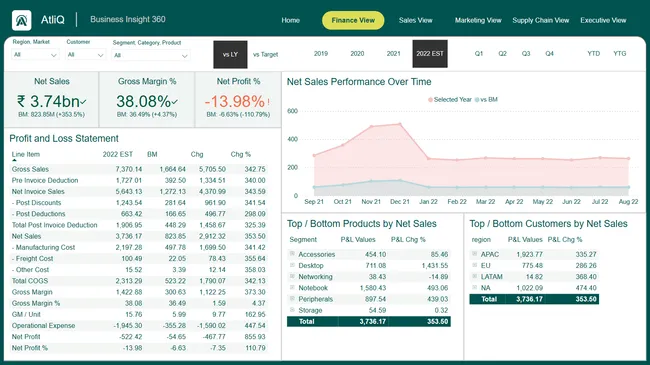Click the Manufacturing Cost line item

pyautogui.click(x=44, y=247)
